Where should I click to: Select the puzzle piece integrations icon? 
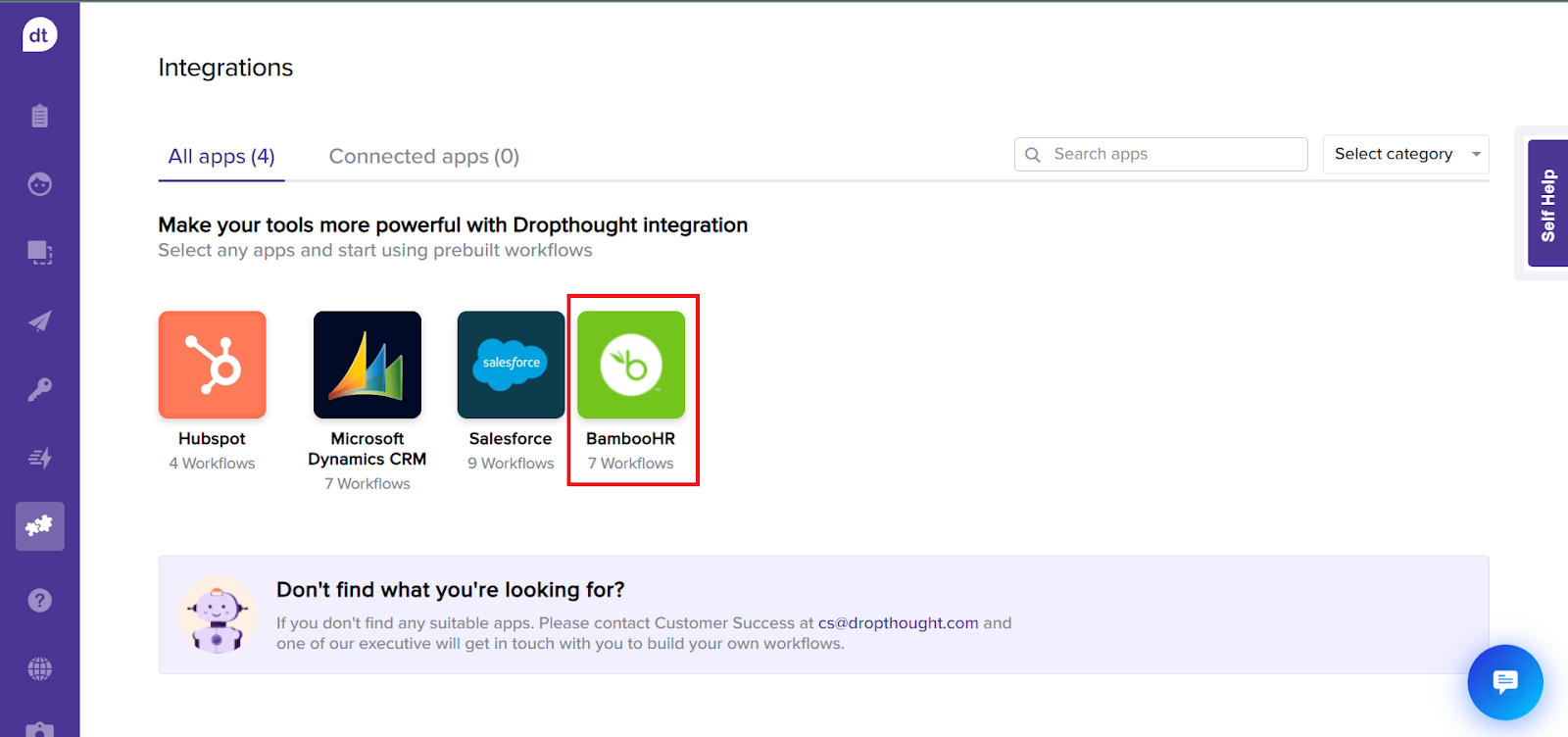tap(39, 526)
